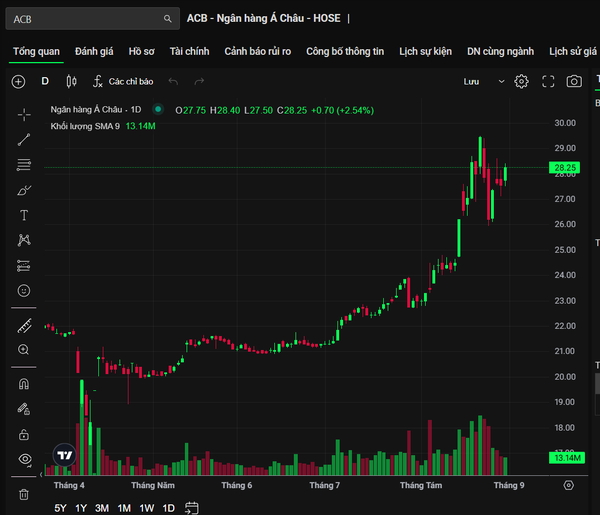Screen dimensions: 600x515
Task: Click the Khối lượng SMA 9 legend
Action: [x=85, y=126]
